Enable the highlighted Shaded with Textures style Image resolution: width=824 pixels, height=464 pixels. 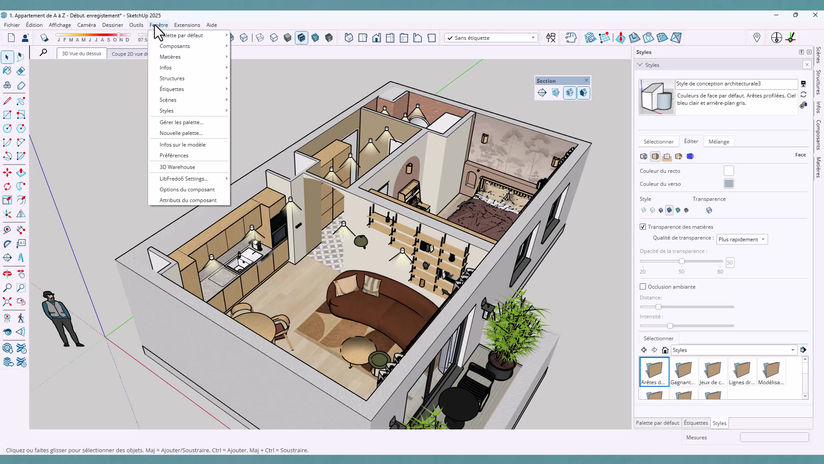pyautogui.click(x=301, y=38)
